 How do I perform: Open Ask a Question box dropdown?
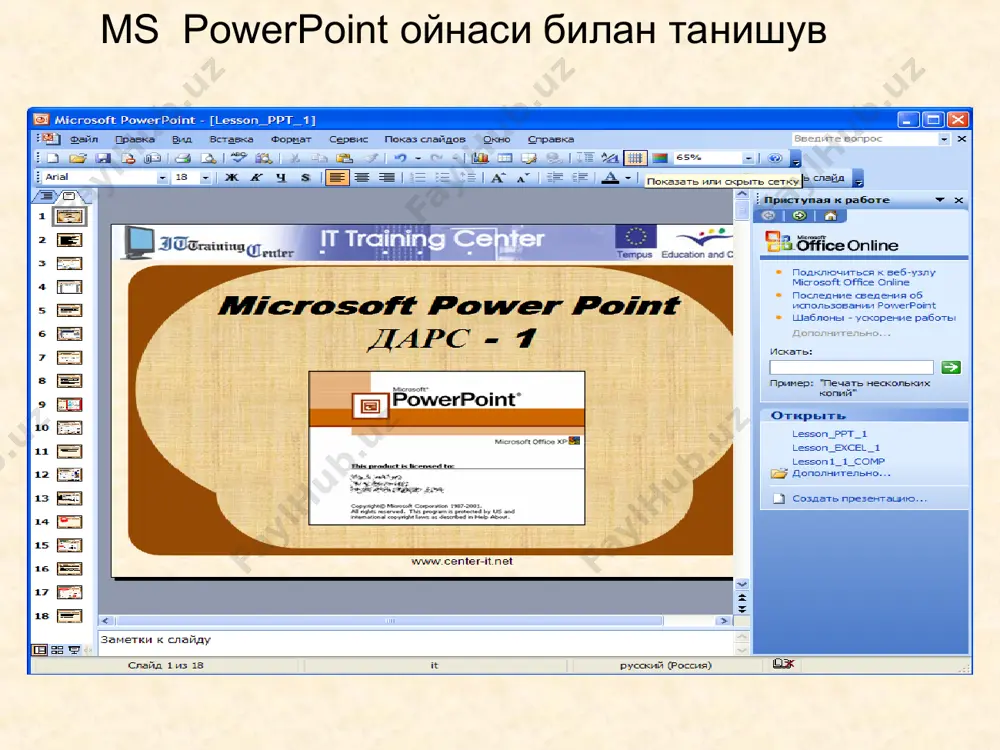tap(944, 139)
